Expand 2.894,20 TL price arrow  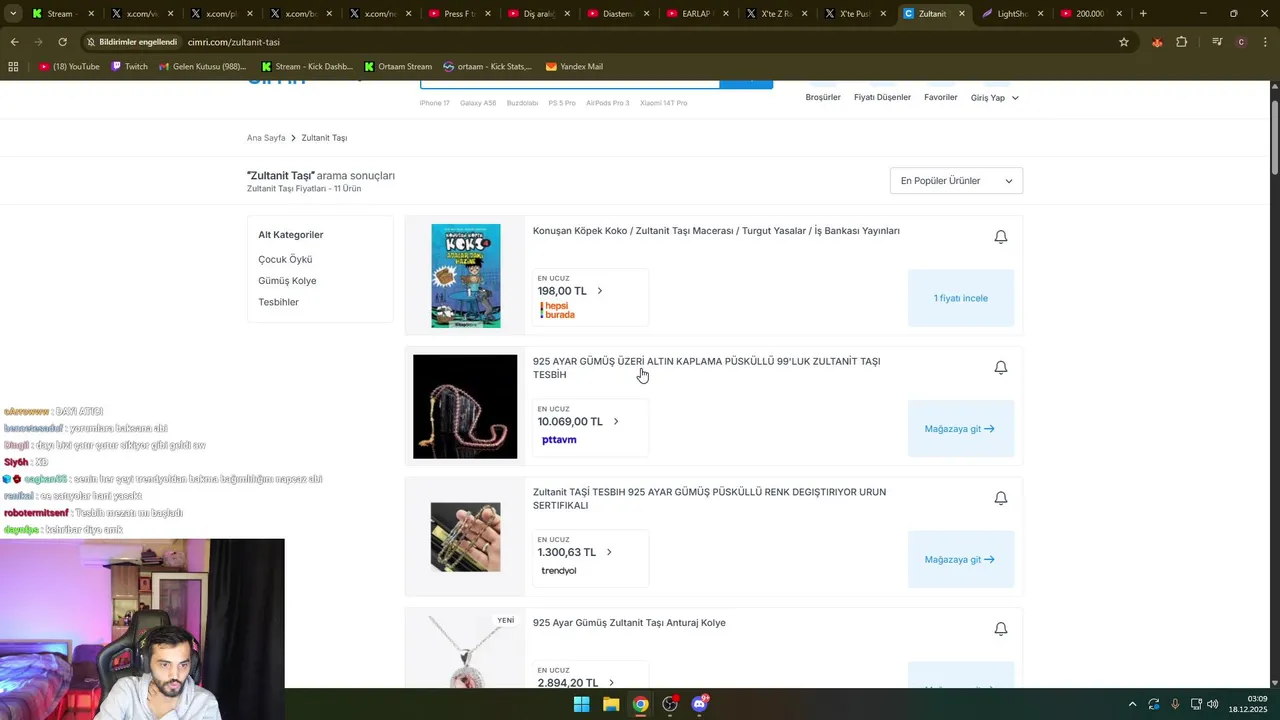click(612, 683)
